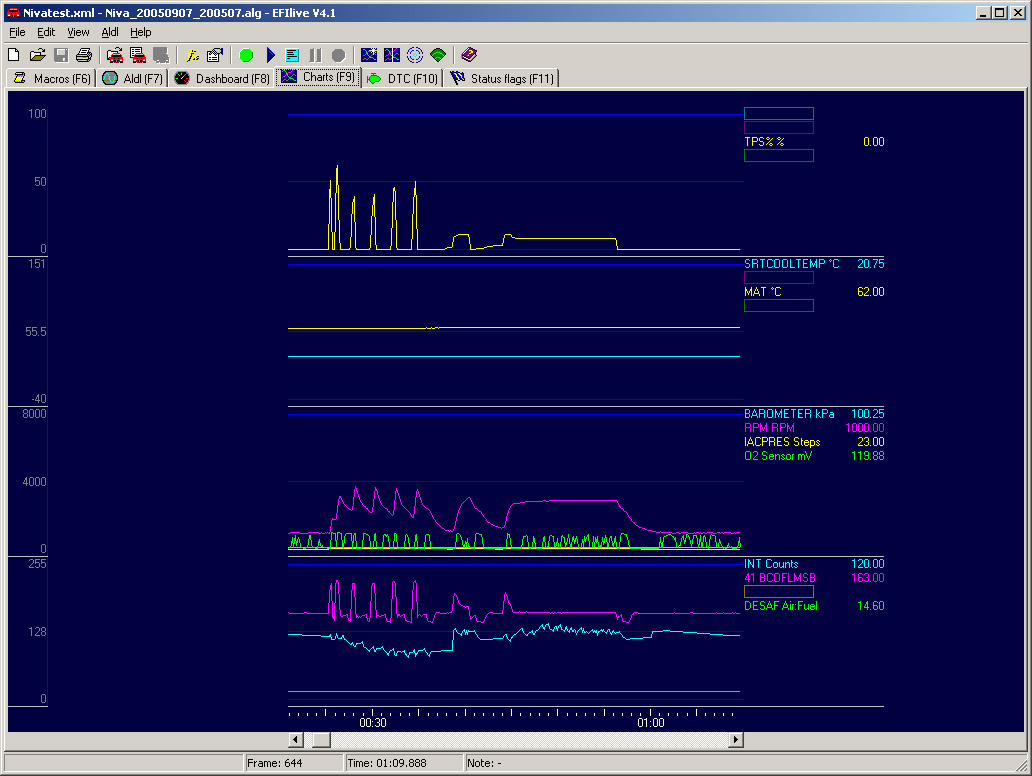The width and height of the screenshot is (1032, 776).
Task: Click the scrollbar right arrow
Action: tap(736, 740)
